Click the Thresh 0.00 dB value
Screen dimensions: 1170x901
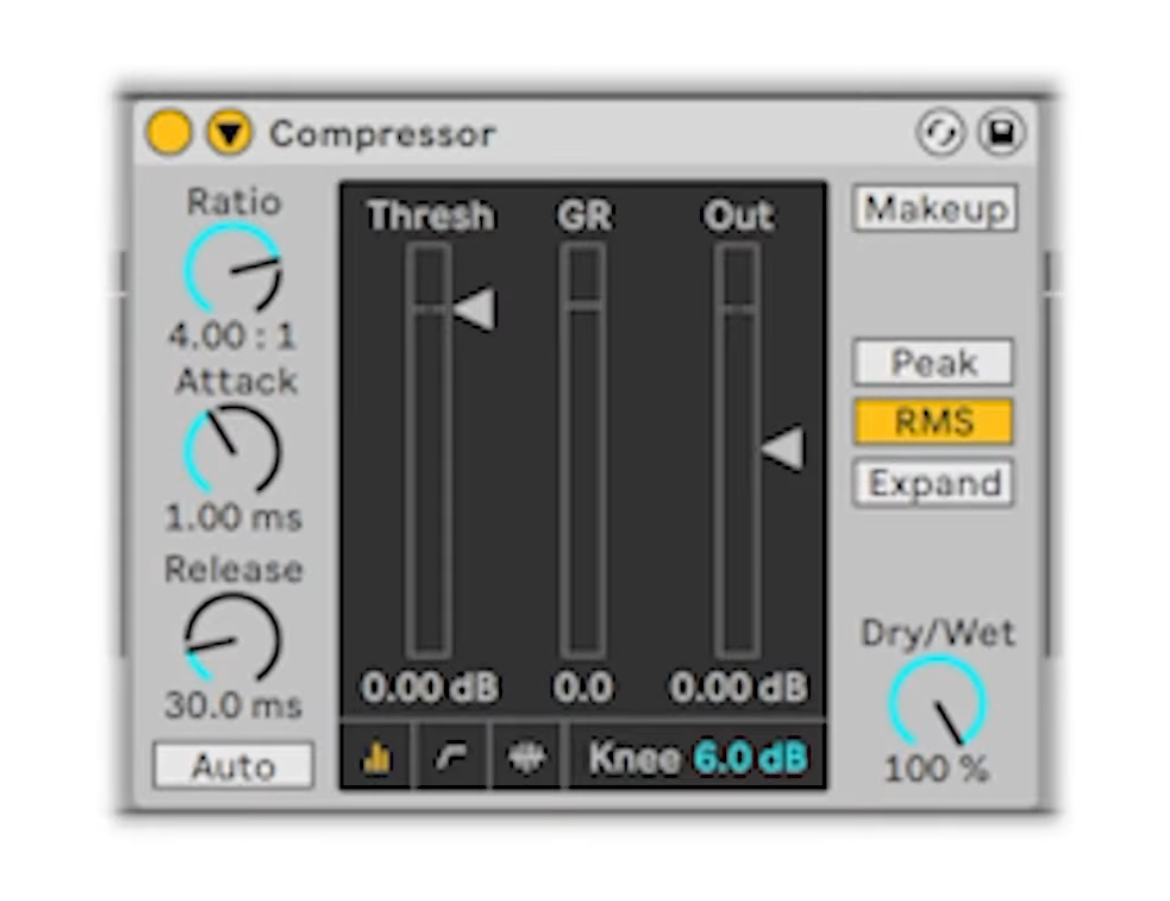point(430,687)
